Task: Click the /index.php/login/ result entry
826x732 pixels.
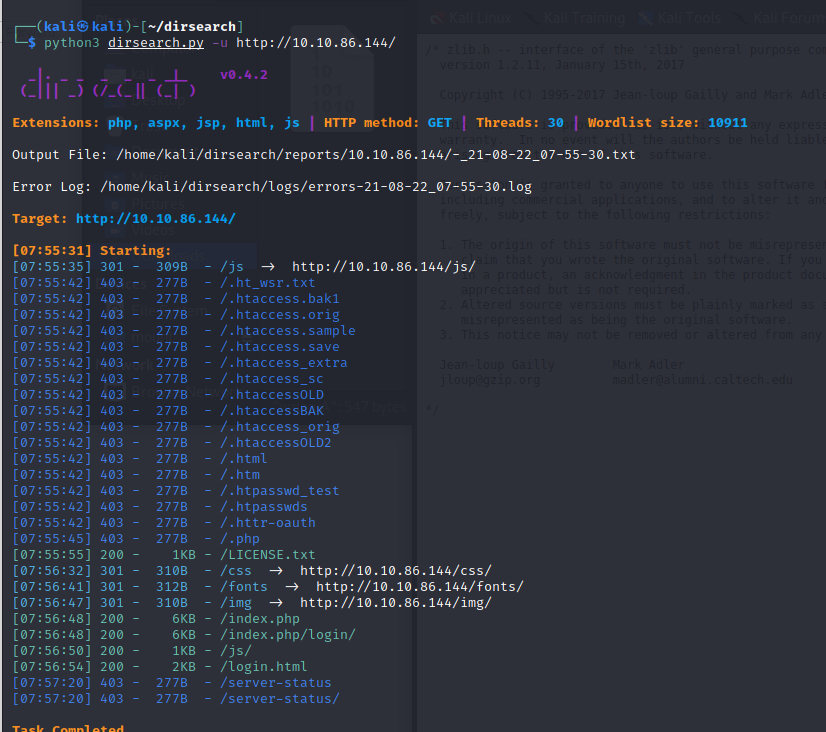Action: [x=287, y=635]
